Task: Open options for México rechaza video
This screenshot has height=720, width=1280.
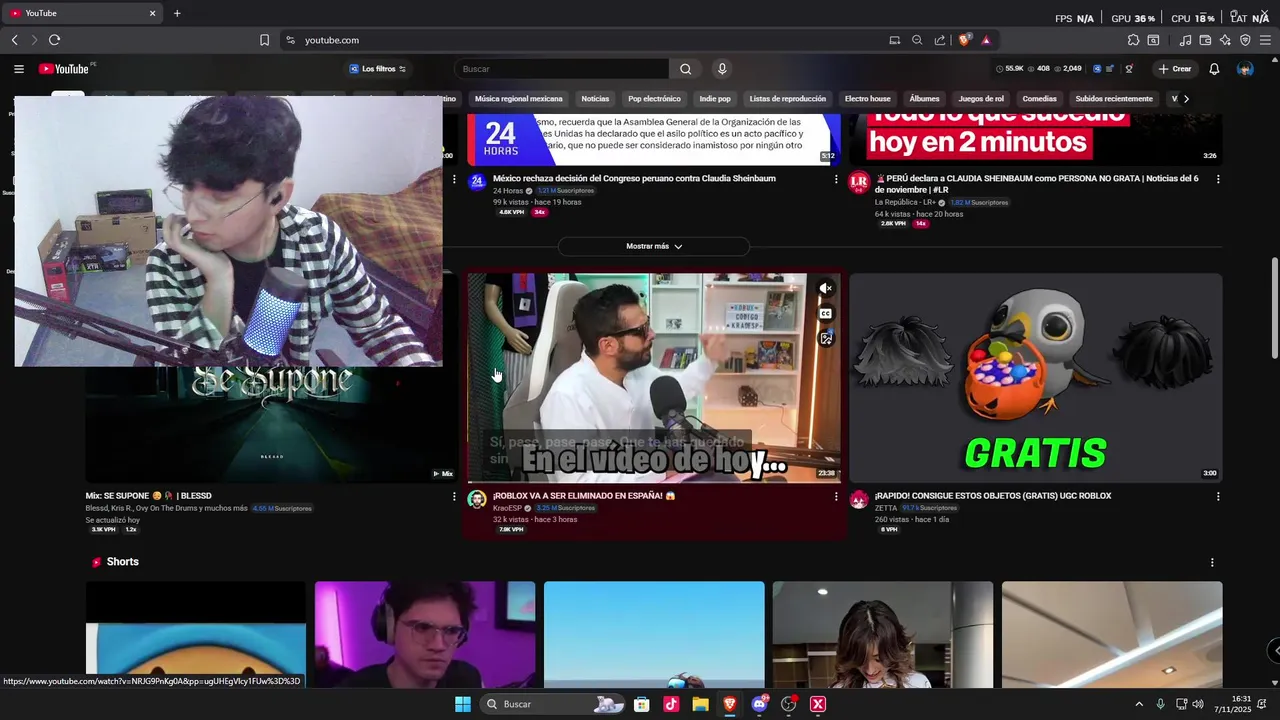Action: point(836,179)
